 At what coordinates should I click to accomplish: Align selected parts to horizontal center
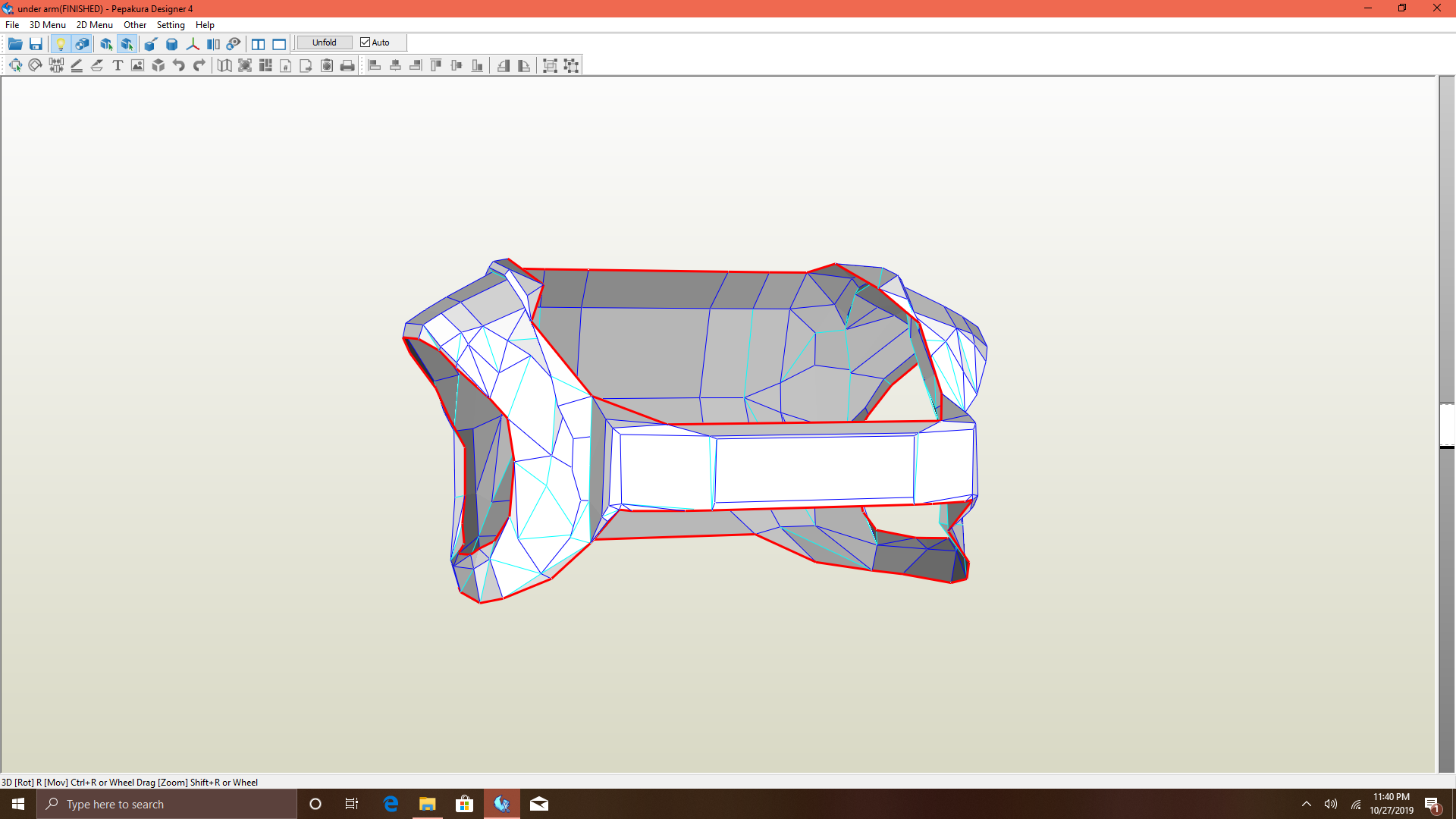[x=395, y=65]
